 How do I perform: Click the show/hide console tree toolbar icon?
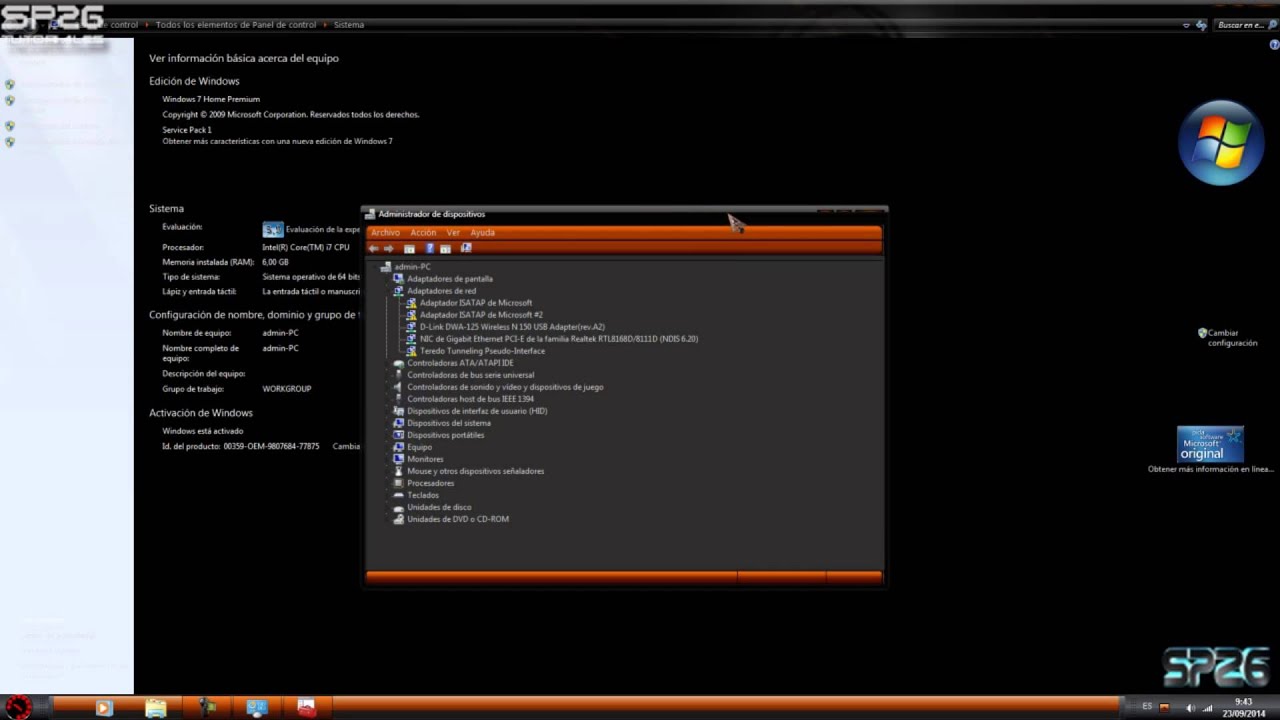click(x=409, y=248)
